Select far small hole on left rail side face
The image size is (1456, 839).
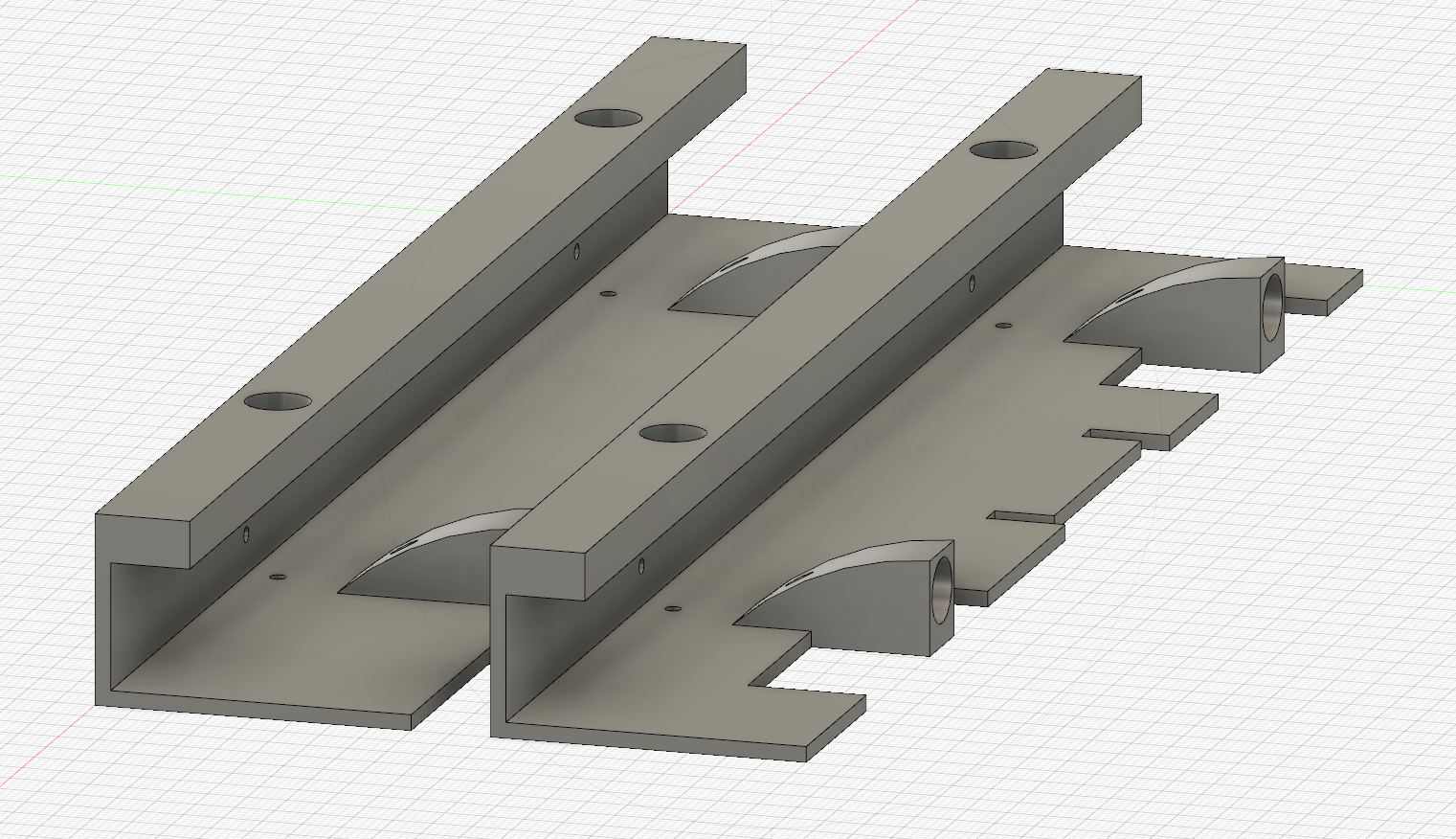[x=576, y=252]
